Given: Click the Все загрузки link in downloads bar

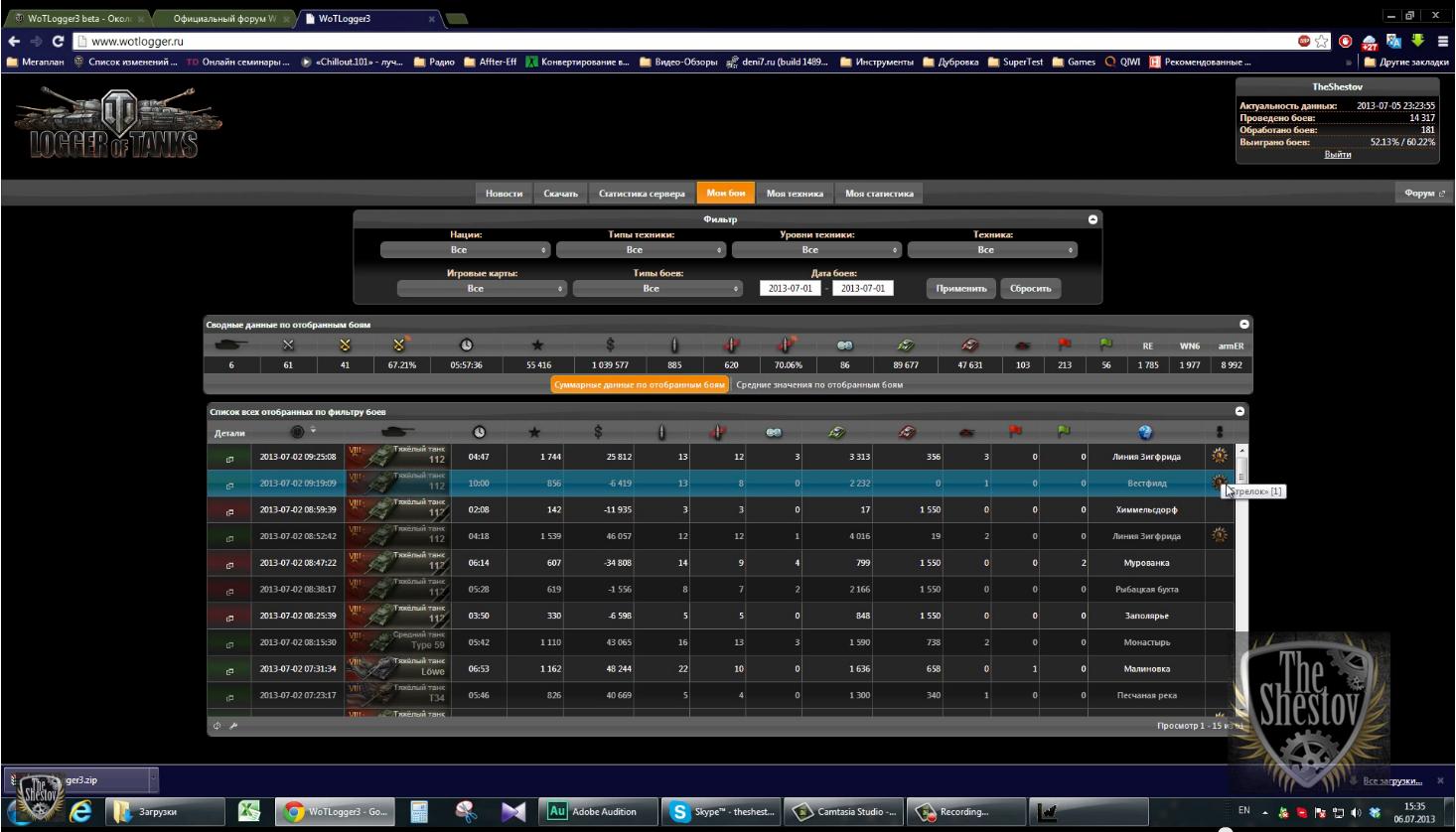Looking at the screenshot, I should 1392,781.
